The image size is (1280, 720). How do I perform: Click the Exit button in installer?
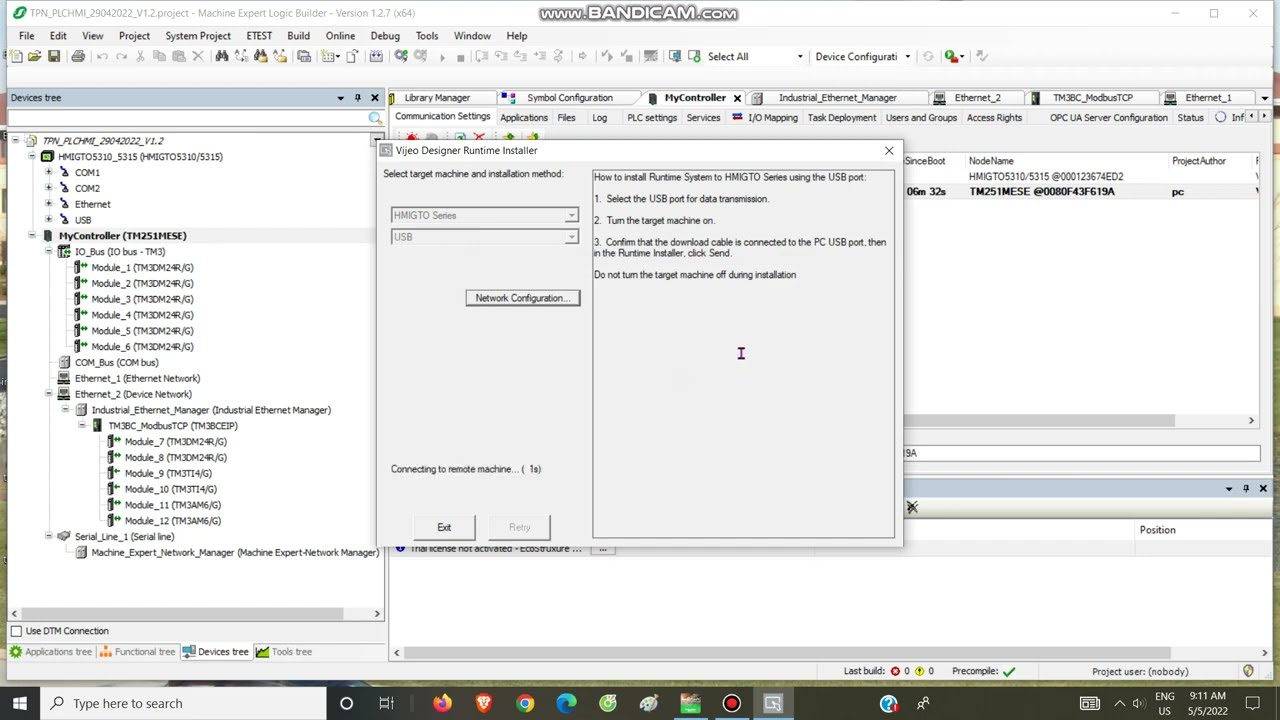[444, 528]
